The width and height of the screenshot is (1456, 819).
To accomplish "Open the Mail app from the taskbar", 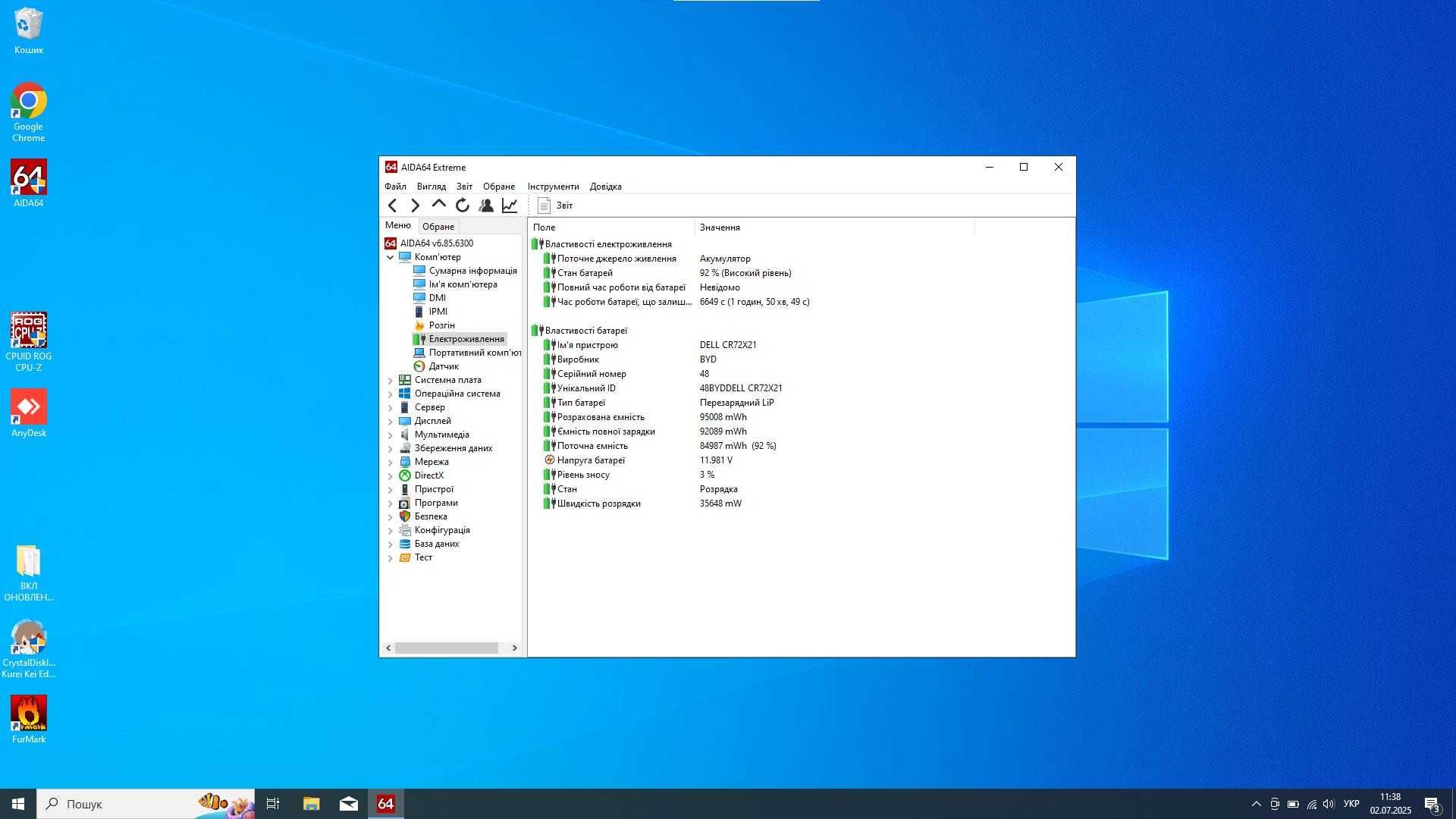I will [x=349, y=804].
